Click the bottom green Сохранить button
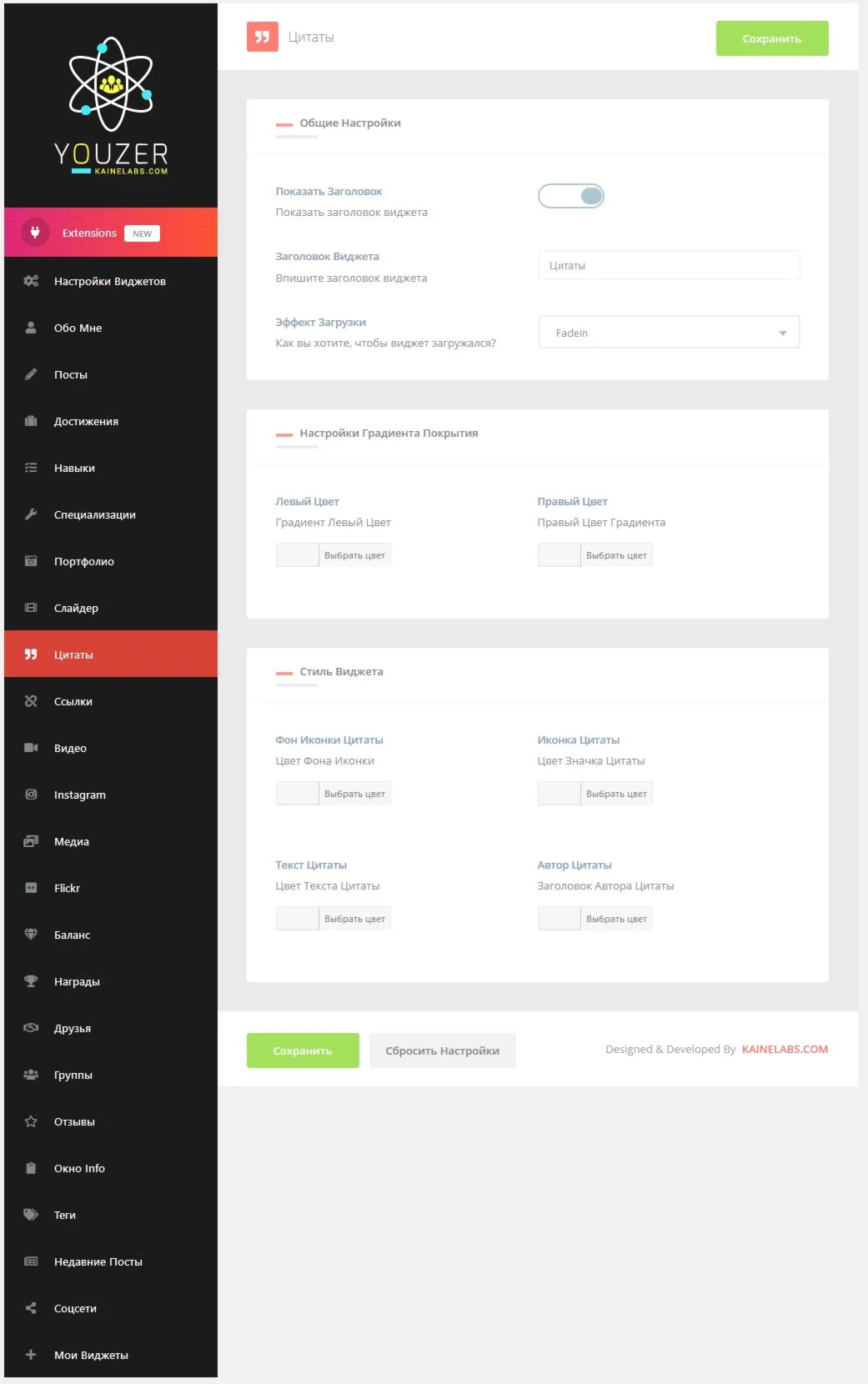The image size is (868, 1384). tap(303, 1051)
